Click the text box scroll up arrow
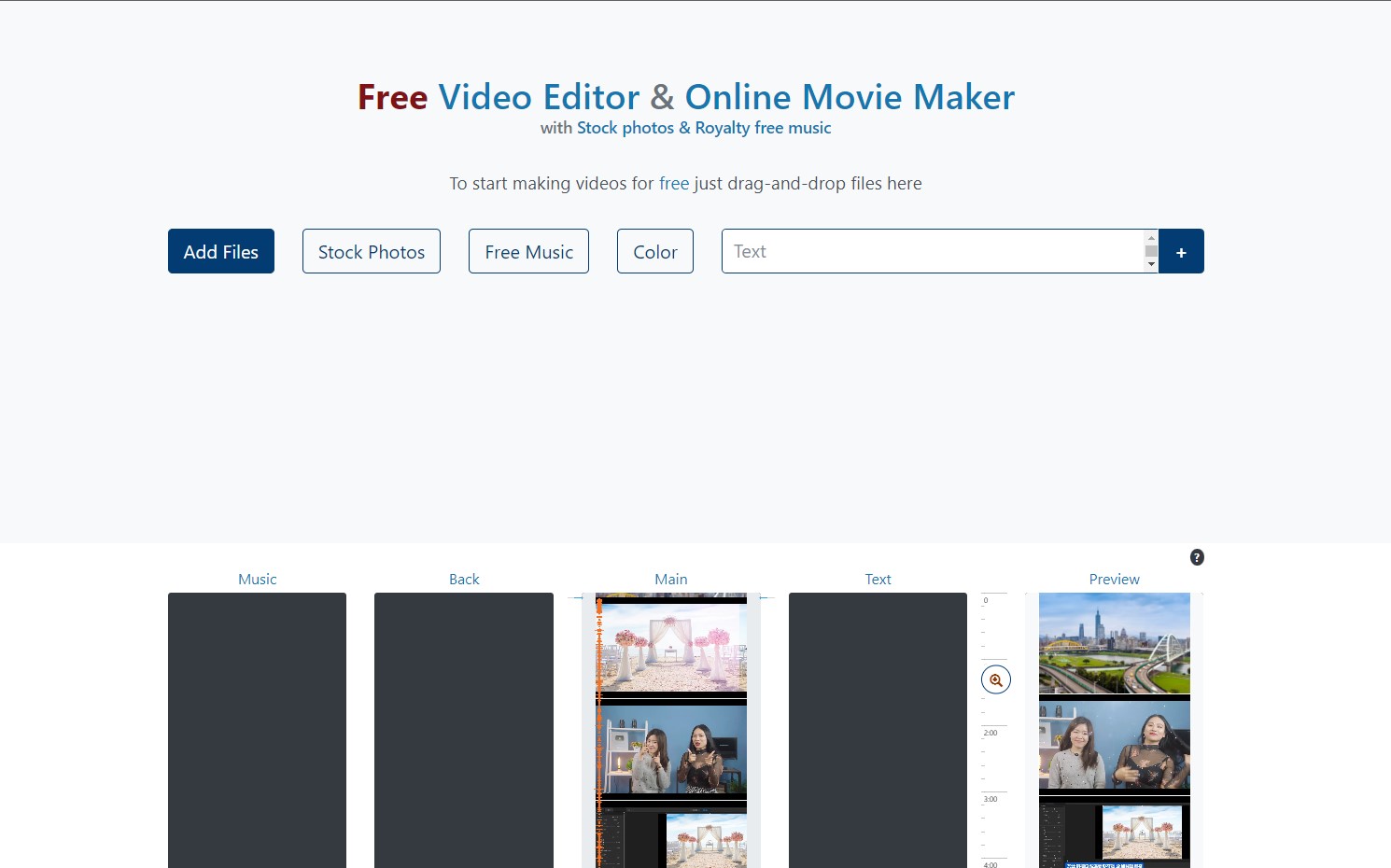 point(1151,238)
